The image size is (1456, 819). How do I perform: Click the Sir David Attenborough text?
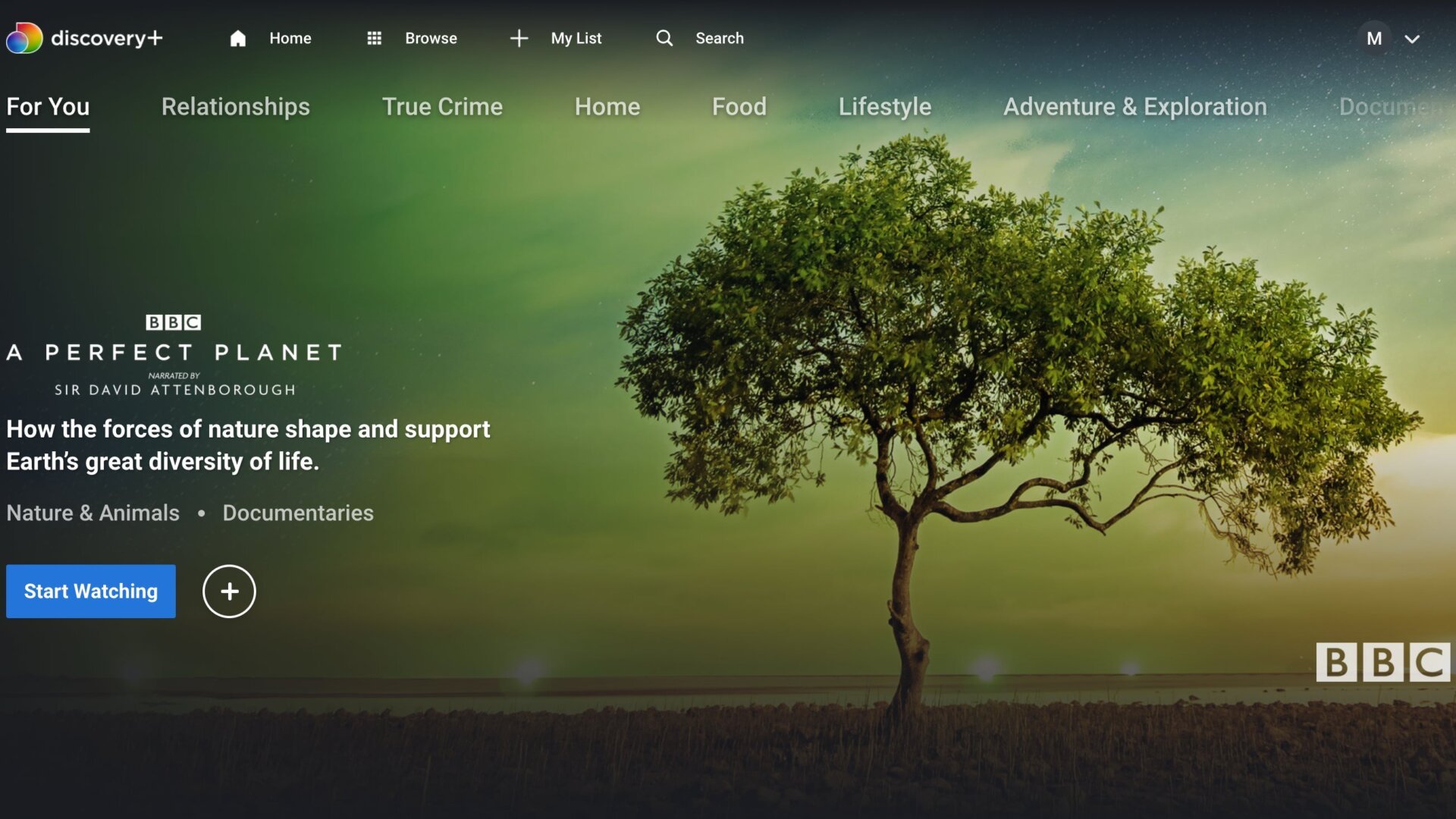point(175,390)
